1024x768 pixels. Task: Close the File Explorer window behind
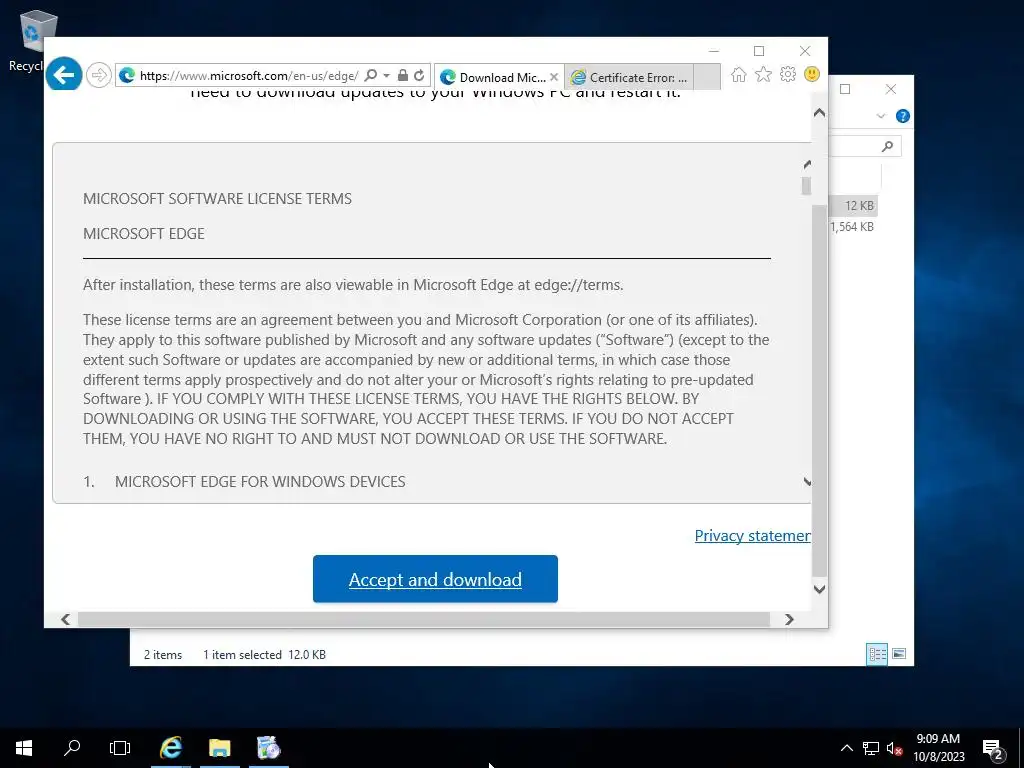click(891, 89)
